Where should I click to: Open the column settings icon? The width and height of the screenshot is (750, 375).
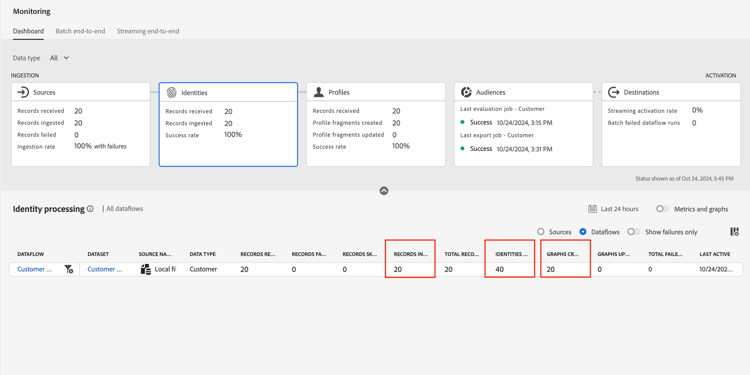point(734,232)
